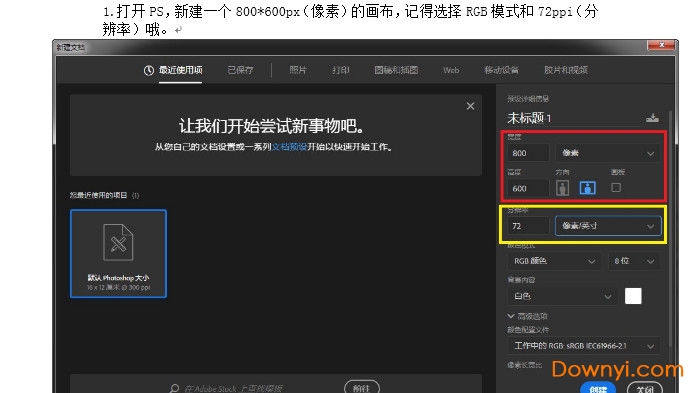Viewport: 700px width, 393px height.
Task: Switch to the 胶片和视频 tab
Action: pyautogui.click(x=566, y=70)
